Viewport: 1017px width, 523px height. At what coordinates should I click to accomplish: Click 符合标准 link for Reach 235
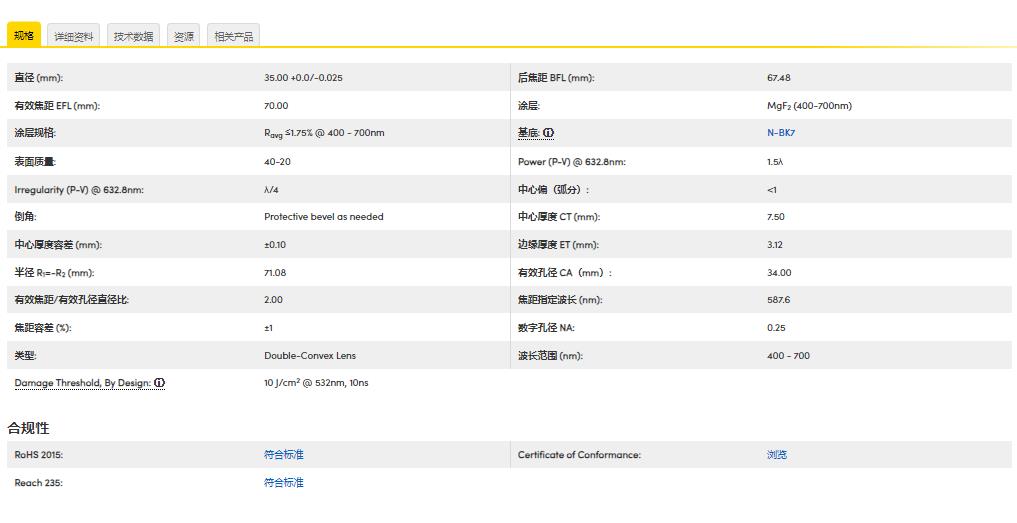click(x=284, y=483)
